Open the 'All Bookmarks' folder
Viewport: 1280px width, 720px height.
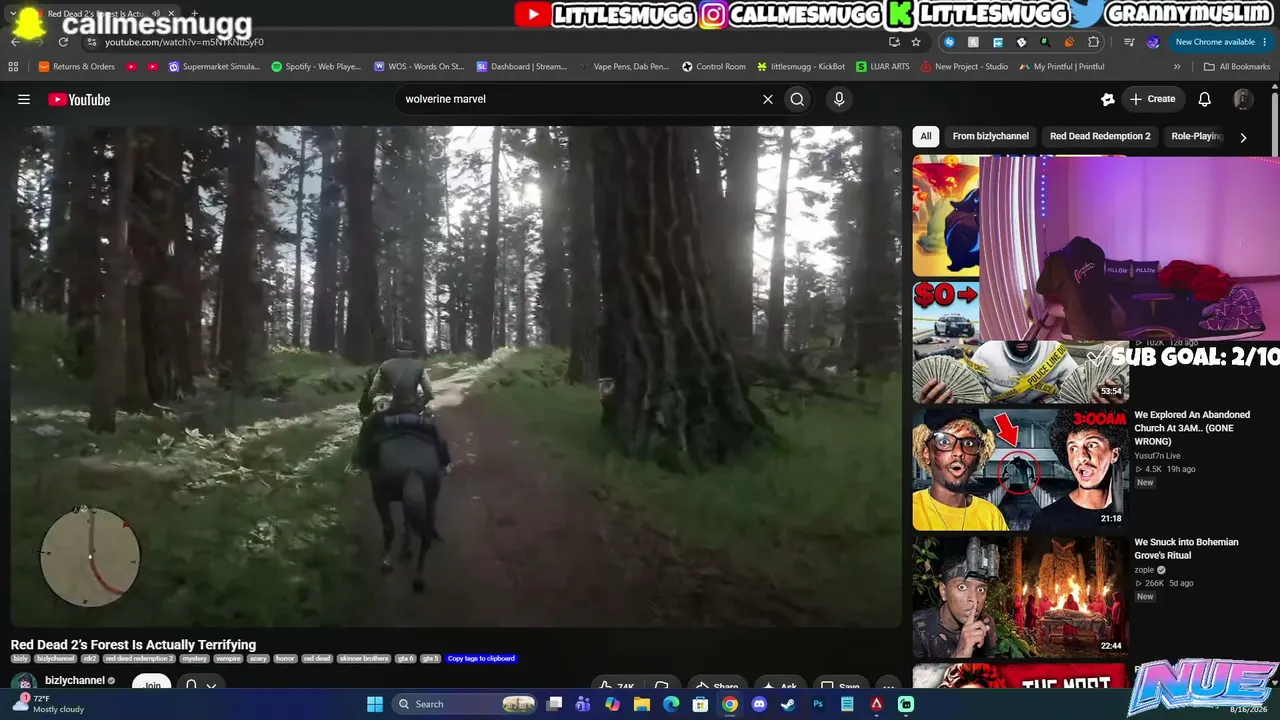pyautogui.click(x=1237, y=67)
